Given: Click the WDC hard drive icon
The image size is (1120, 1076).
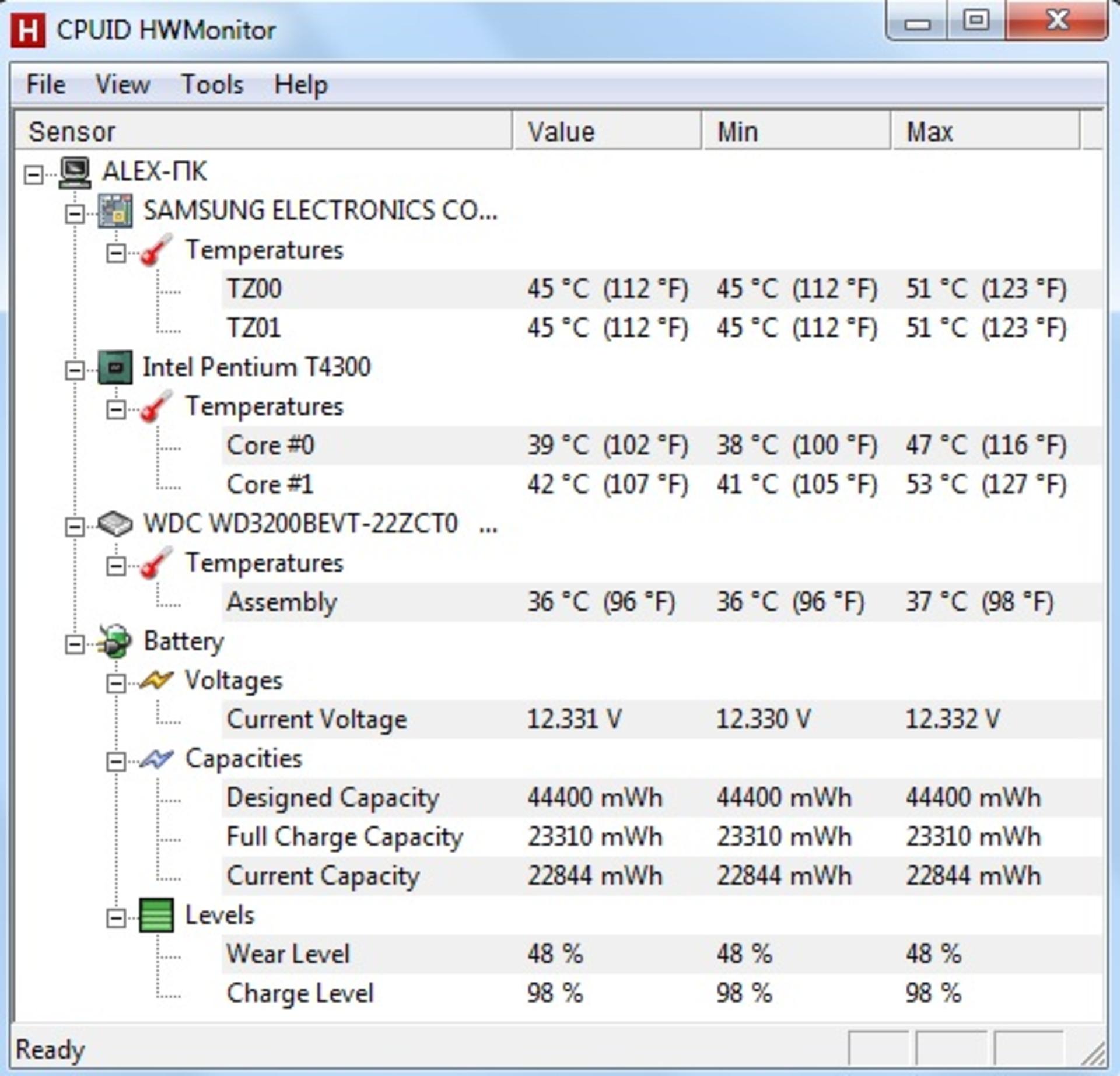Looking at the screenshot, I should 116,524.
